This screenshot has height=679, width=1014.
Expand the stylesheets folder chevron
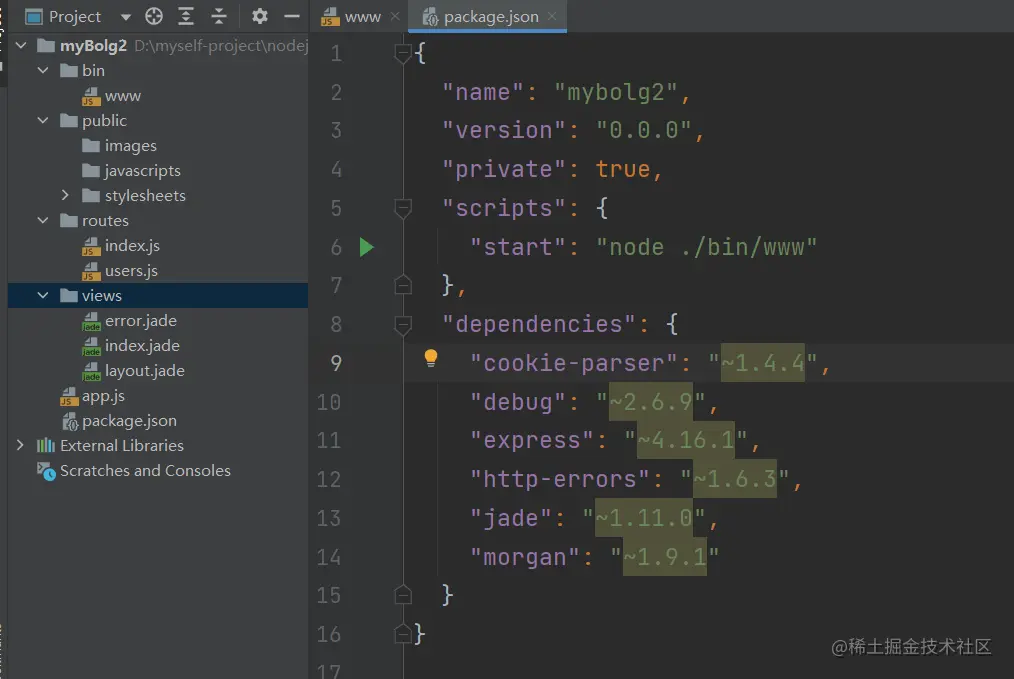[x=65, y=195]
